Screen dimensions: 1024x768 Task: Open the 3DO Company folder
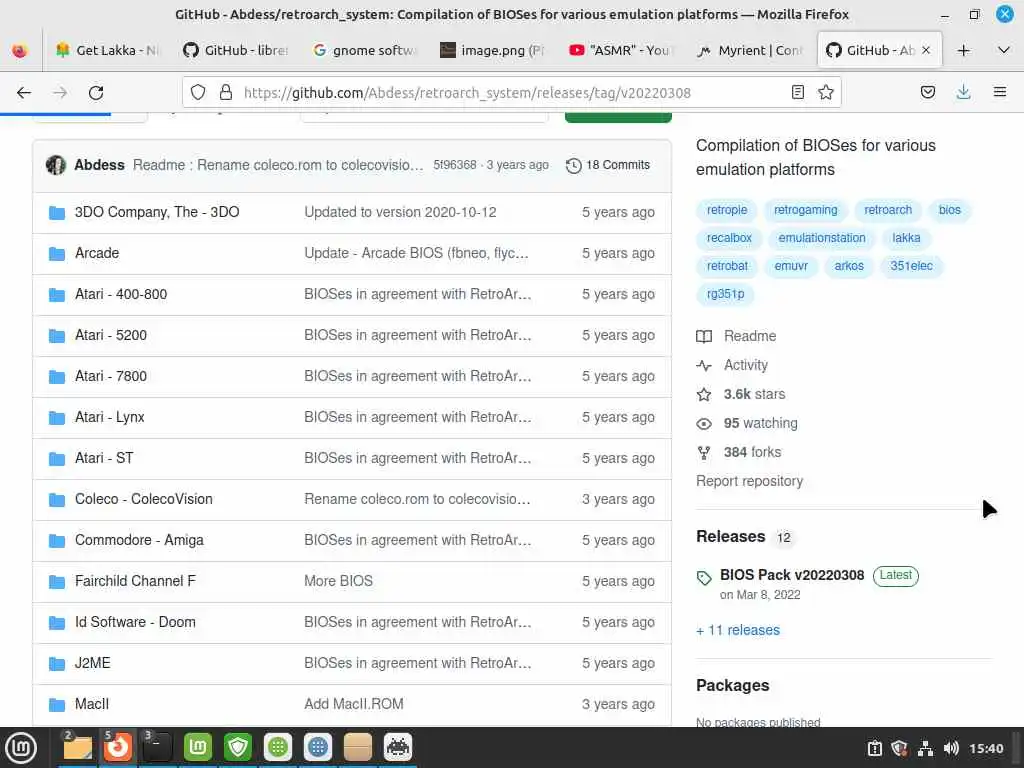[x=157, y=212]
